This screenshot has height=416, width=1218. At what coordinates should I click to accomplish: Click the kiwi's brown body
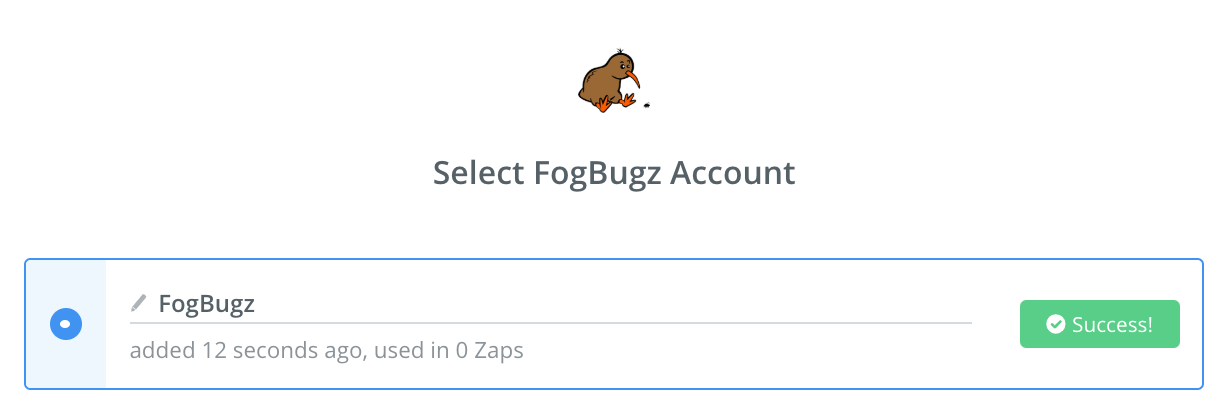pyautogui.click(x=602, y=82)
